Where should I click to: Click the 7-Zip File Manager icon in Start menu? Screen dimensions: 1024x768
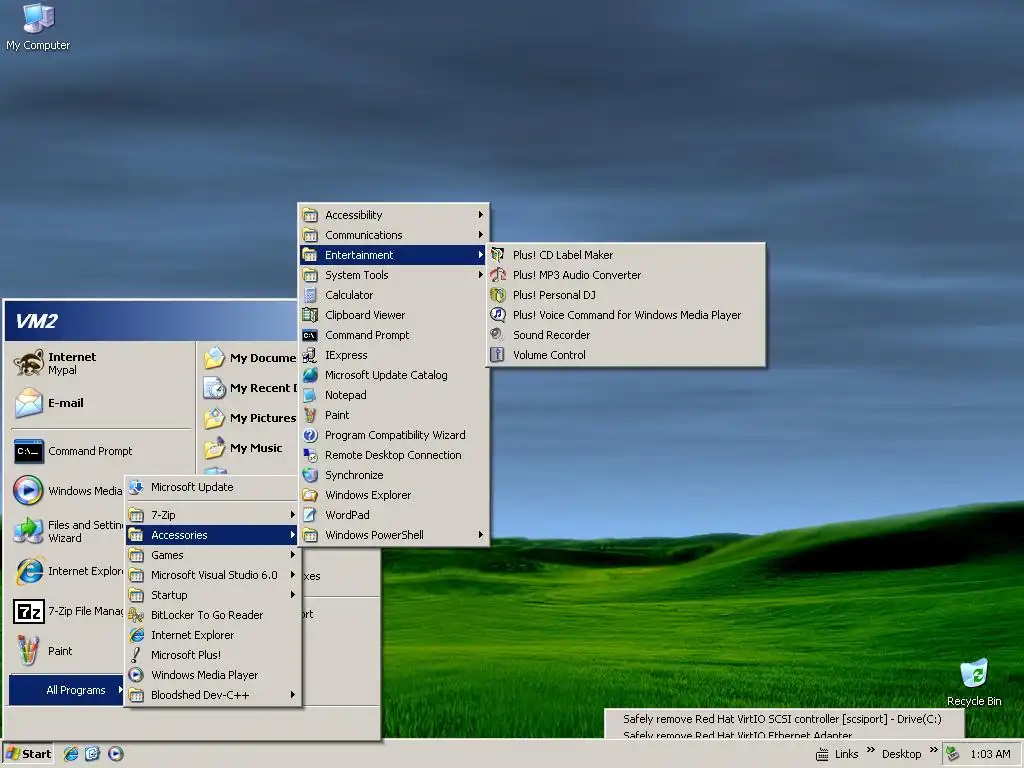tap(29, 612)
